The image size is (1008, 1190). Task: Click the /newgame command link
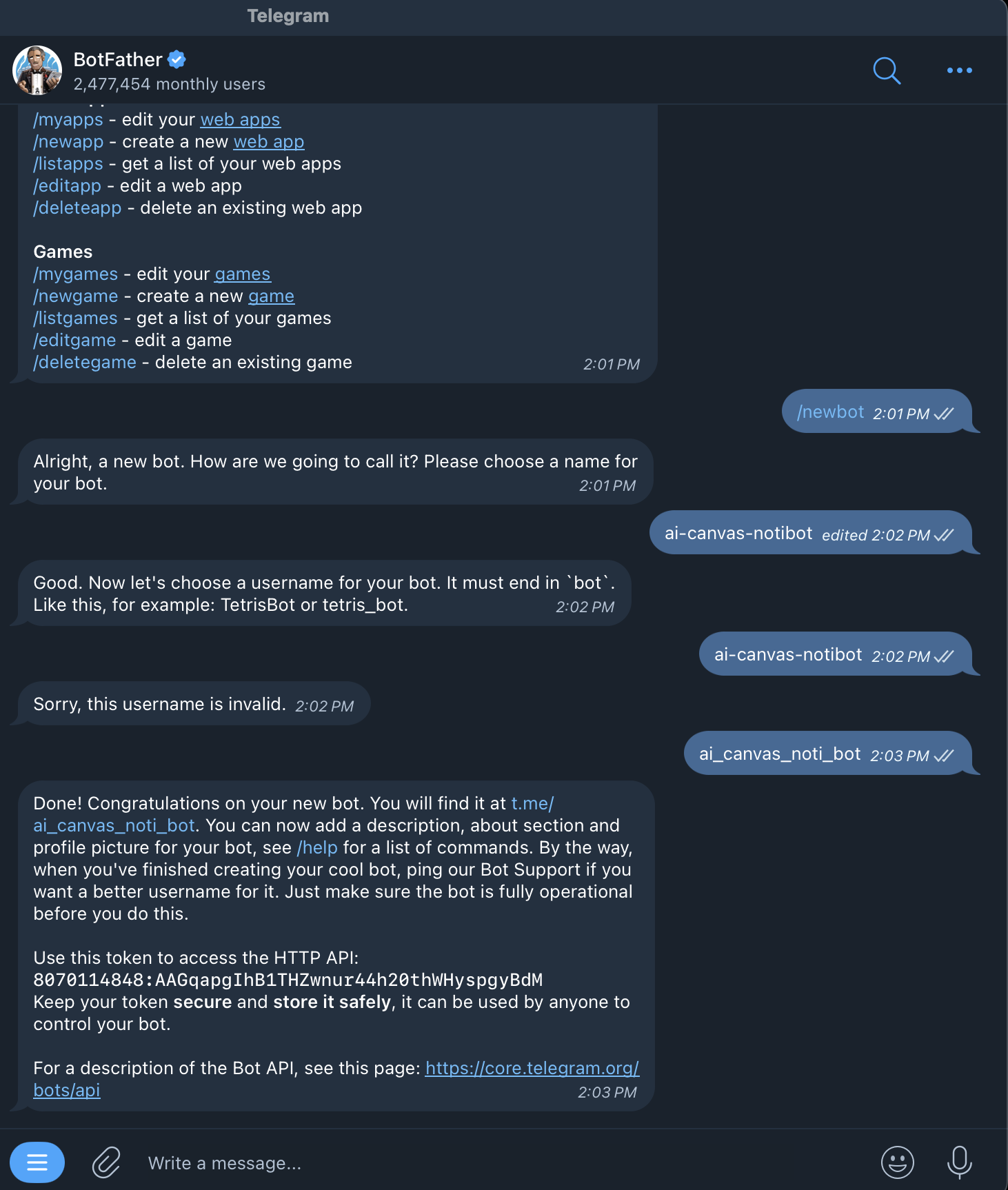click(x=76, y=296)
